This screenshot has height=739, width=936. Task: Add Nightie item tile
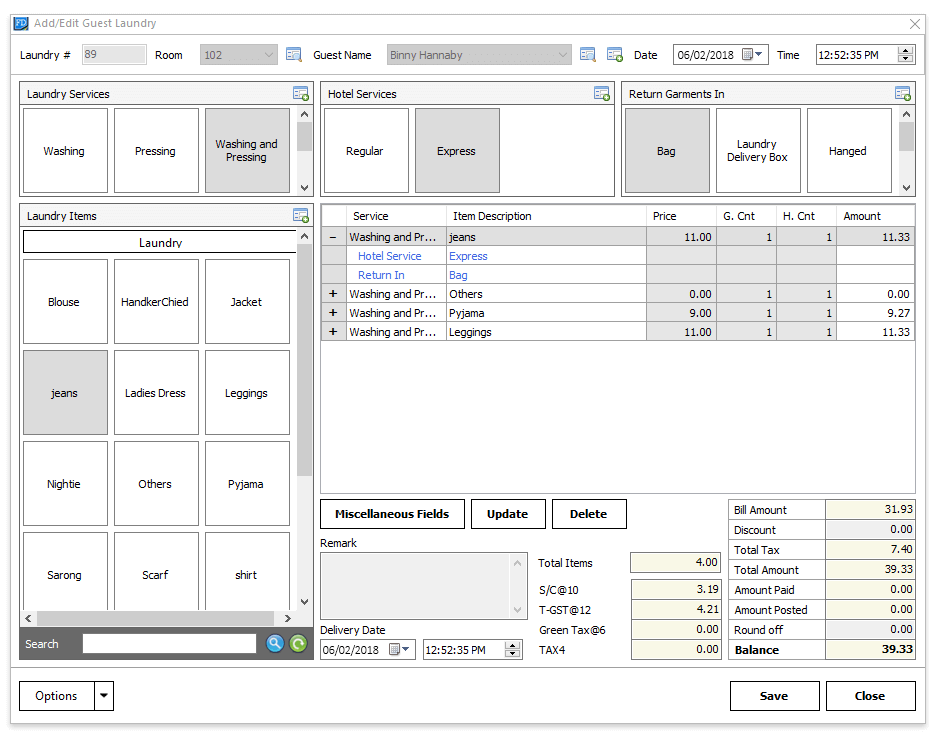tap(65, 484)
